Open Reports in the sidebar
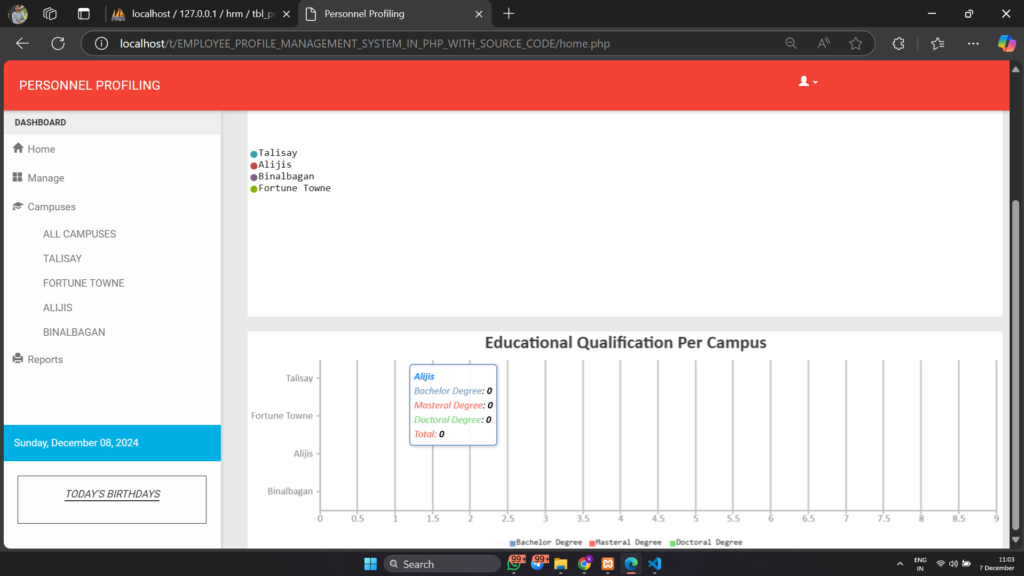Viewport: 1024px width, 576px height. coord(45,359)
